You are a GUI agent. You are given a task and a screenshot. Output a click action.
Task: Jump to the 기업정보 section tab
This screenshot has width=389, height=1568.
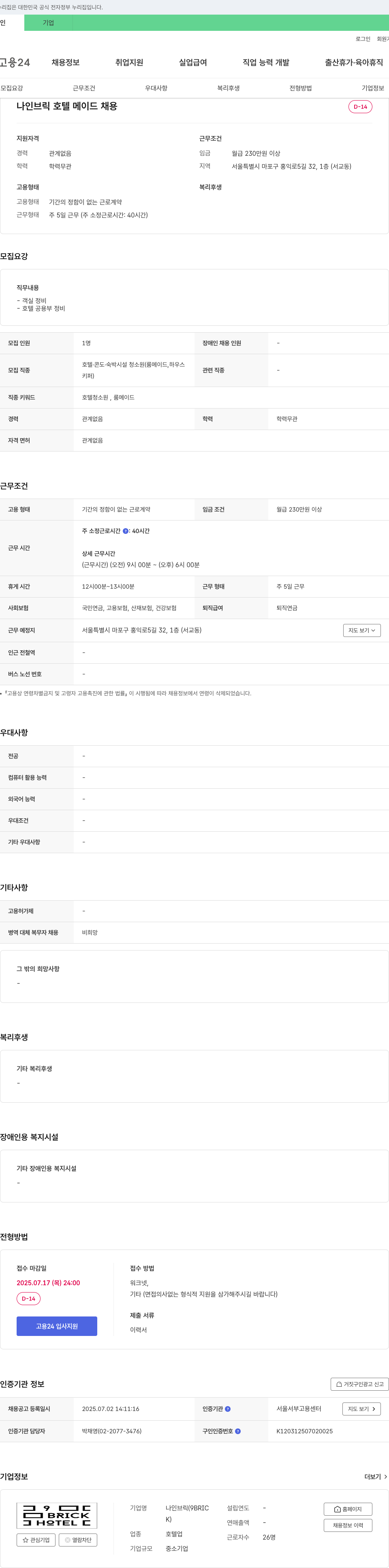pos(373,88)
